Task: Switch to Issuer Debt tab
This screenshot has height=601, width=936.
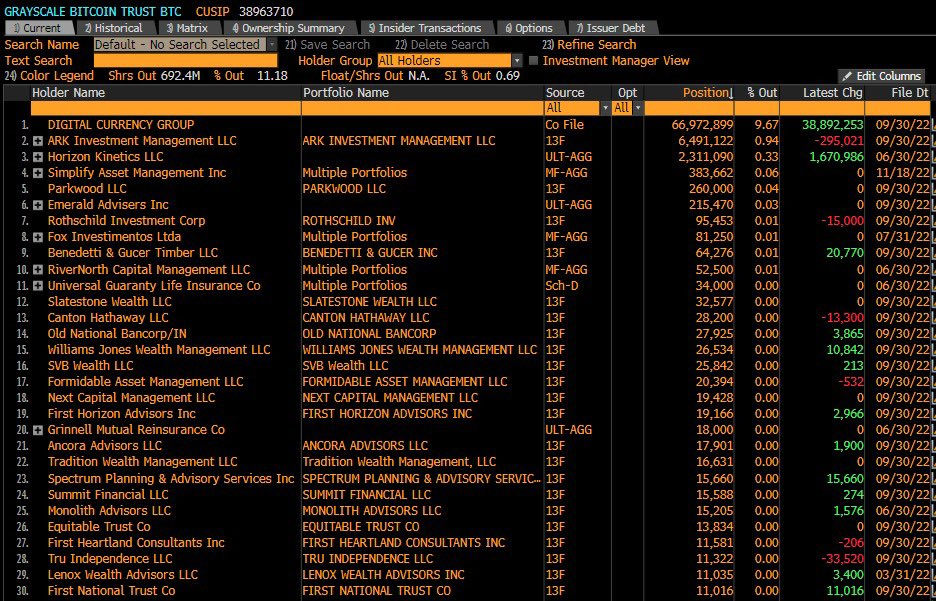Action: (611, 28)
